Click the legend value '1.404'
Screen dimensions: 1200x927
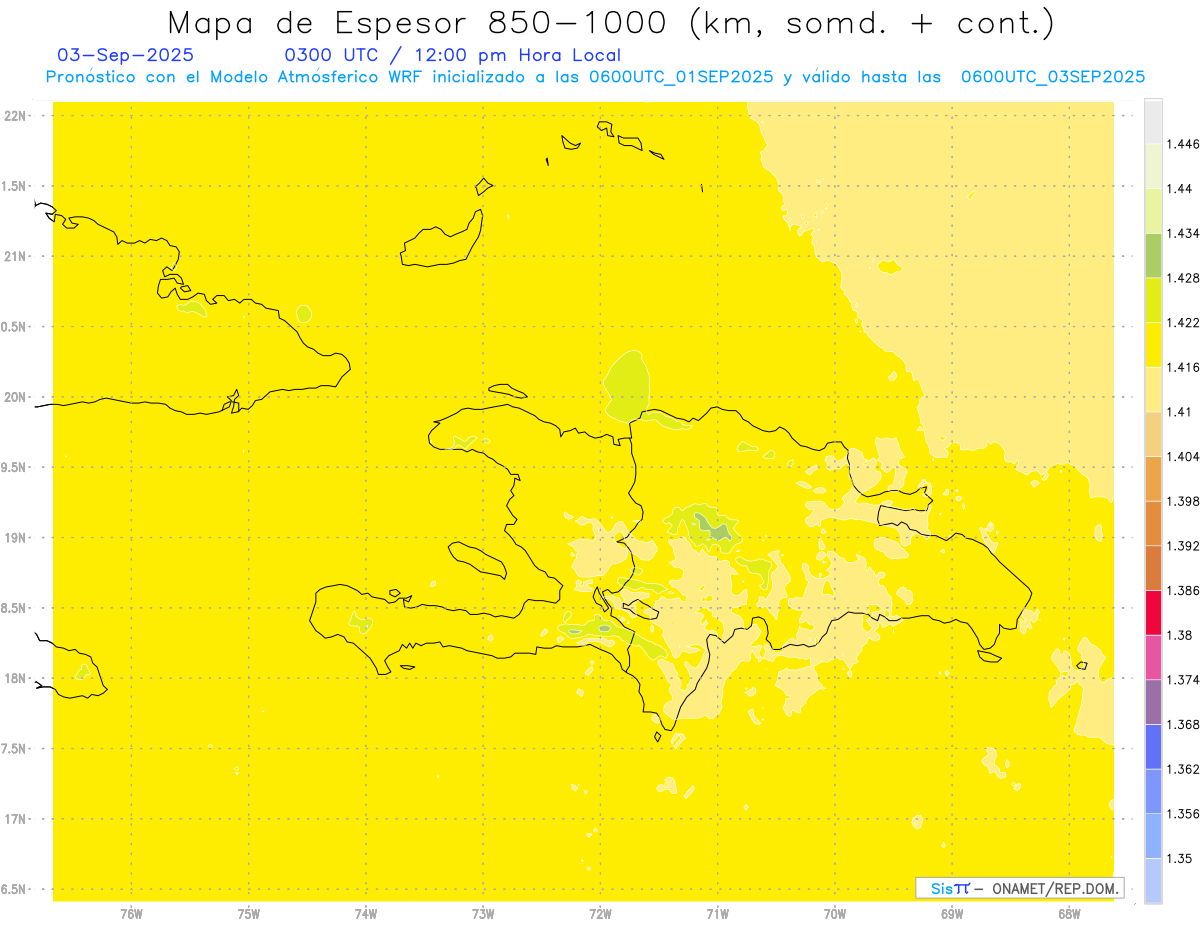pyautogui.click(x=1184, y=457)
